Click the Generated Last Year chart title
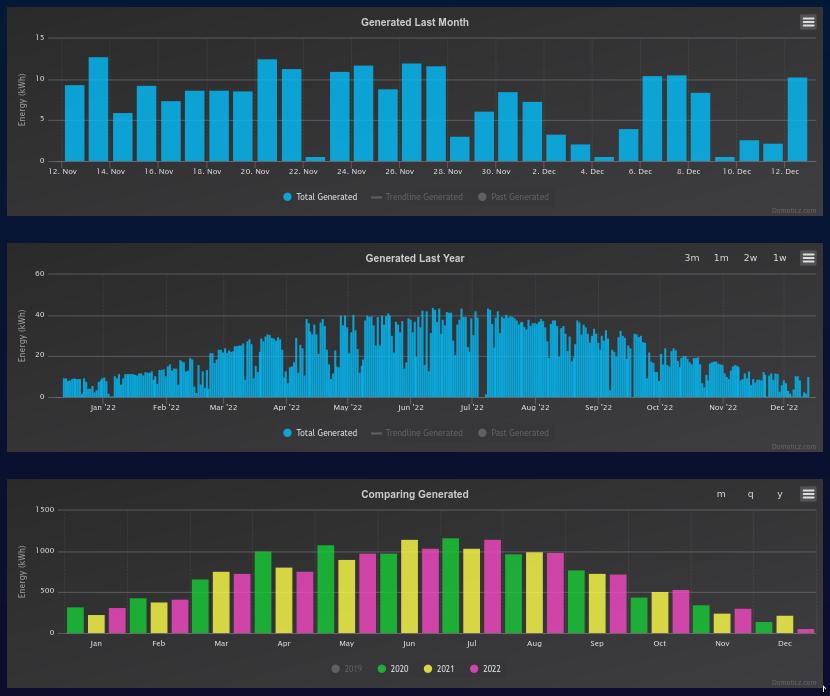Image resolution: width=830 pixels, height=696 pixels. 414,258
